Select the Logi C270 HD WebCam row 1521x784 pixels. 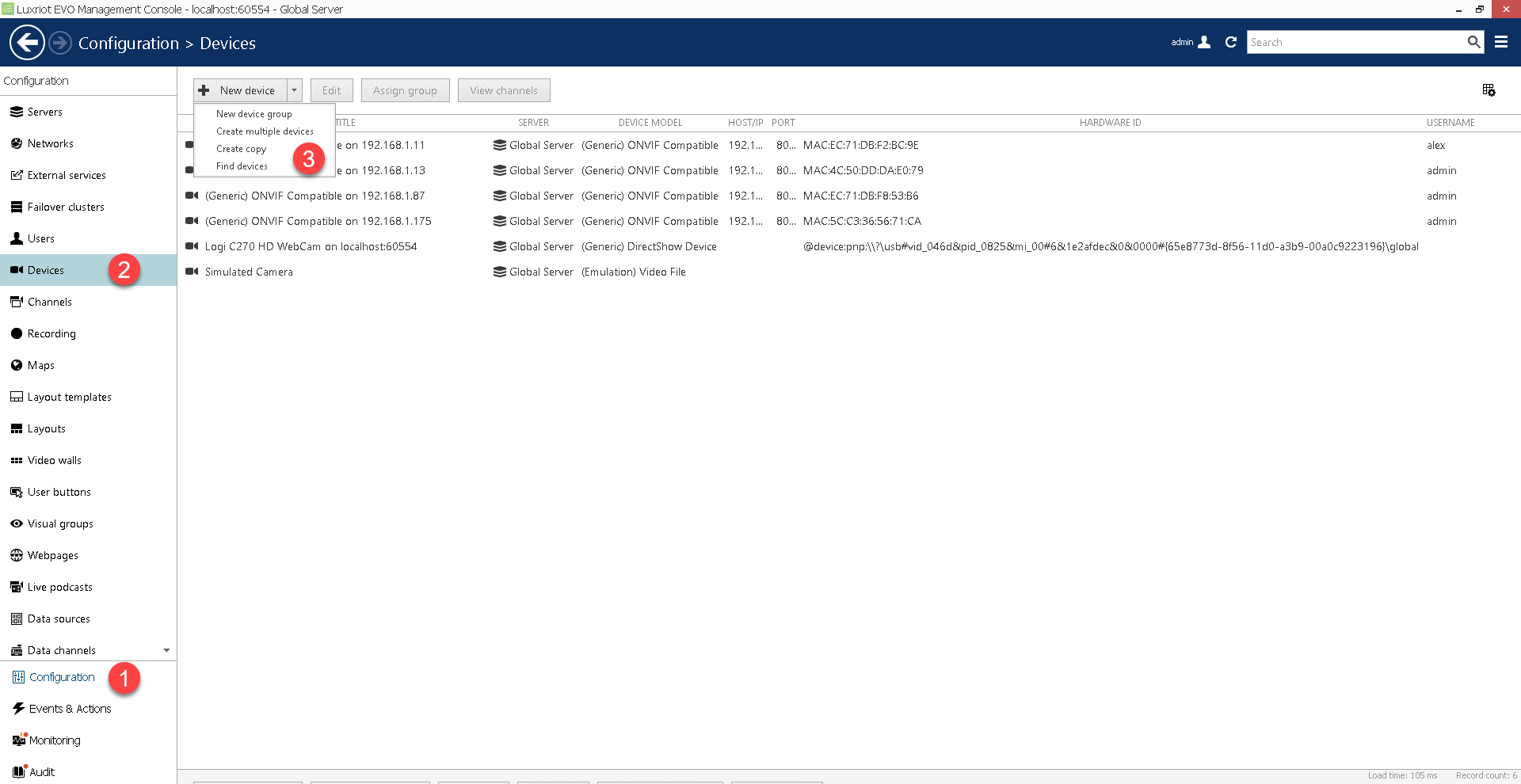[311, 246]
